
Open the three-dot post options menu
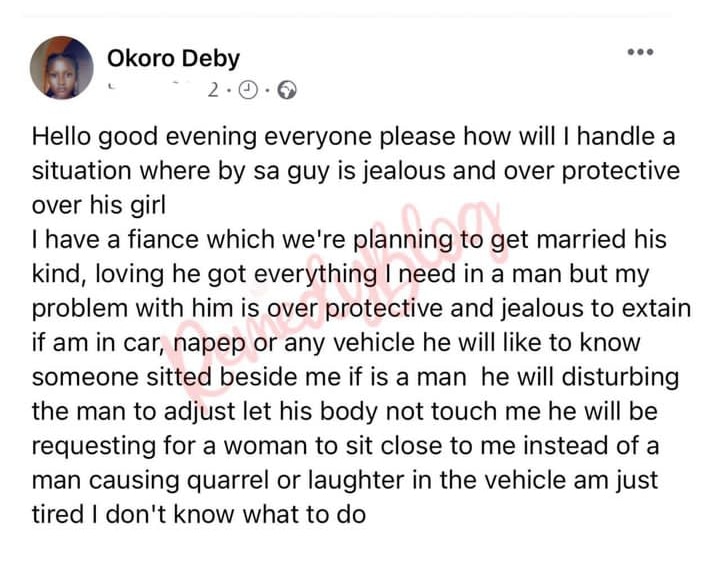point(641,52)
